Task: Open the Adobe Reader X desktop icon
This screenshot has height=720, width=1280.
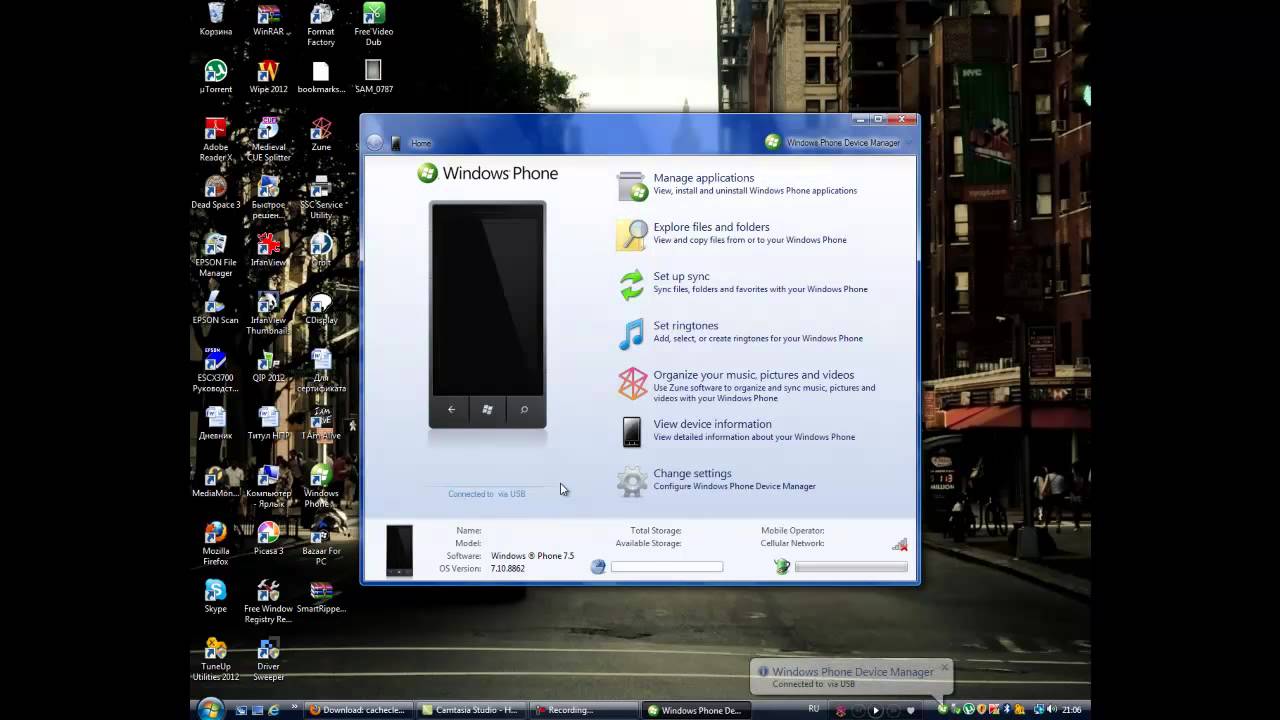Action: (x=216, y=139)
